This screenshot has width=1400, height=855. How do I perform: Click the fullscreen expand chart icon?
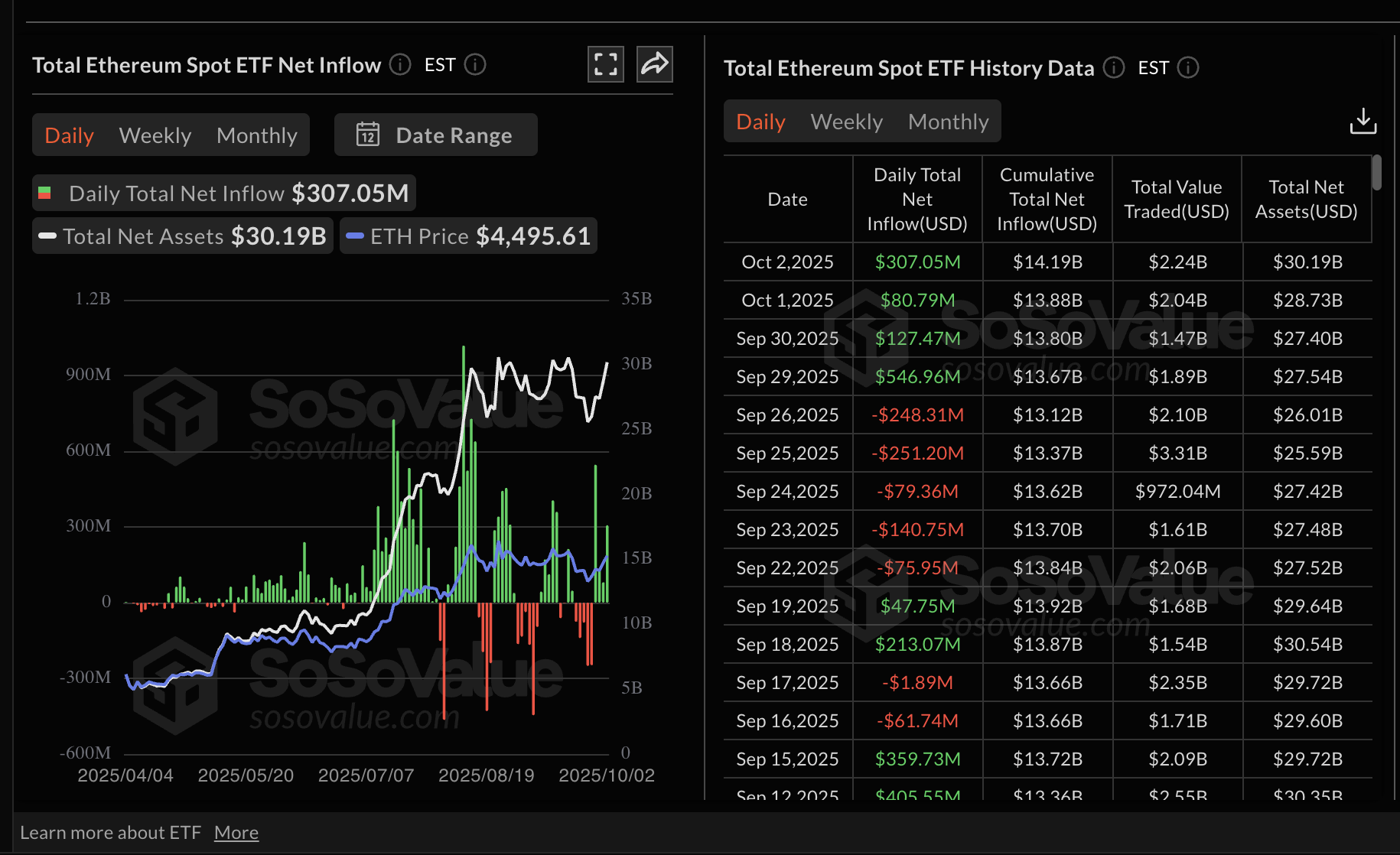coord(605,64)
